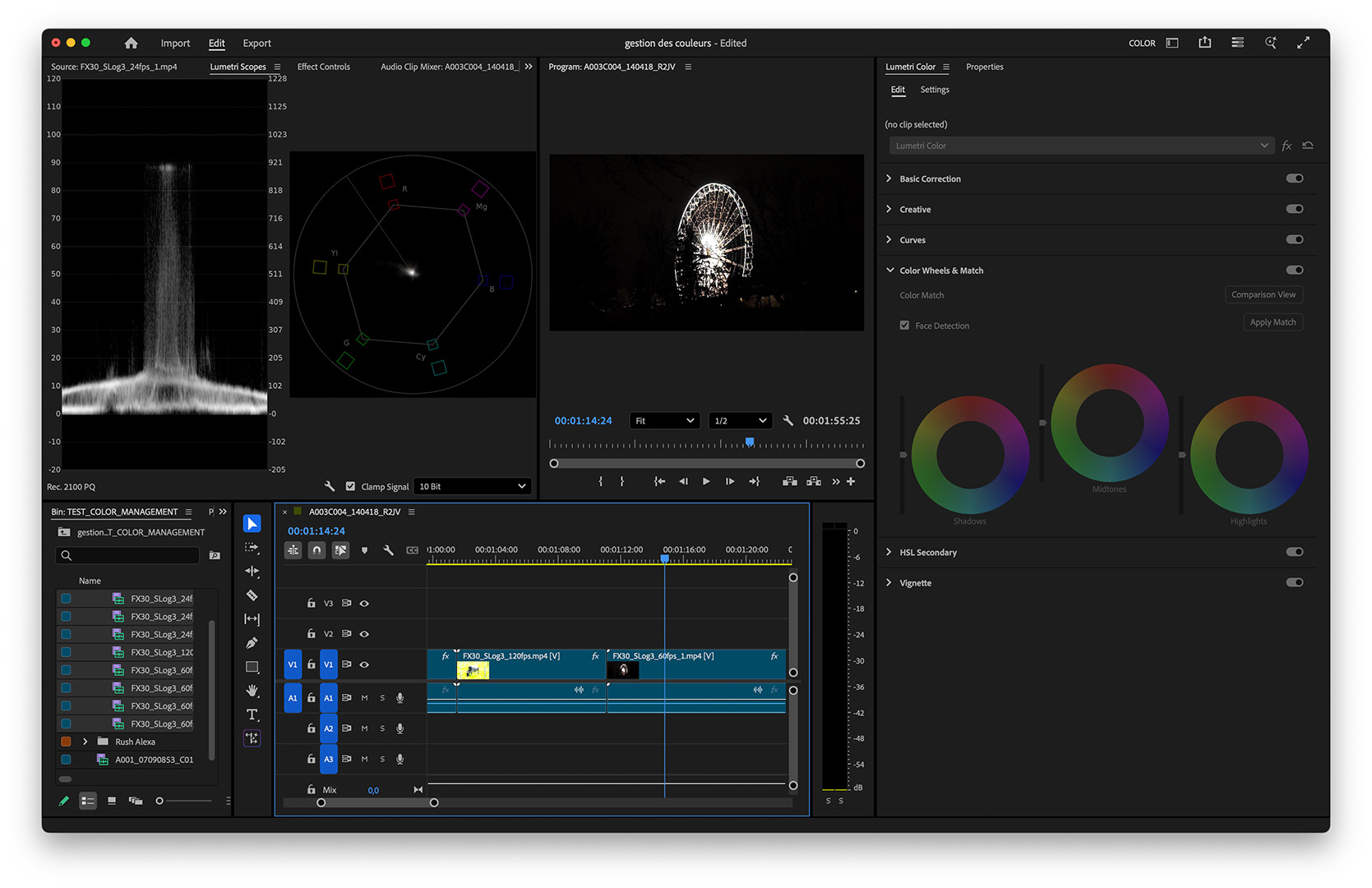1372x888 pixels.
Task: Hide track V1 using eye icon
Action: coord(364,664)
